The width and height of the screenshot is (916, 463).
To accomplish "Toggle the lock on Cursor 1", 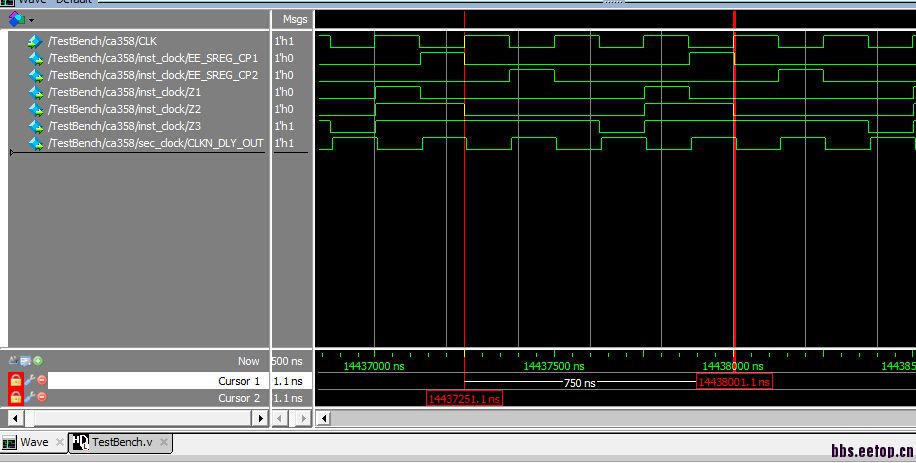I will 15,381.
